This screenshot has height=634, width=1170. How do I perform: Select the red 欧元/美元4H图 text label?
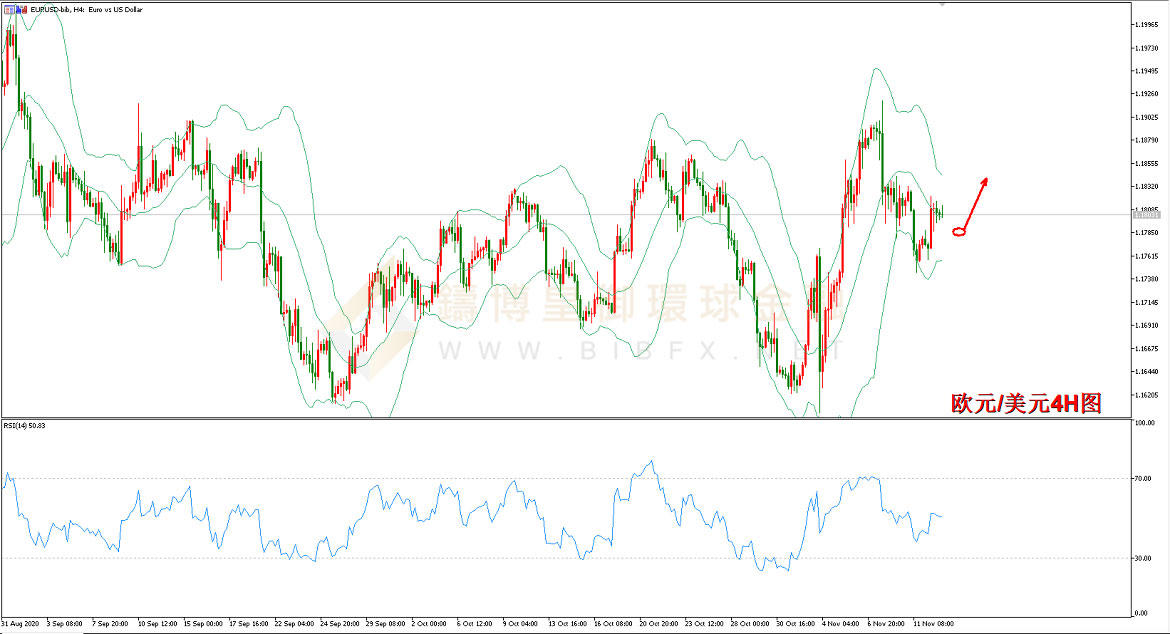(1025, 403)
